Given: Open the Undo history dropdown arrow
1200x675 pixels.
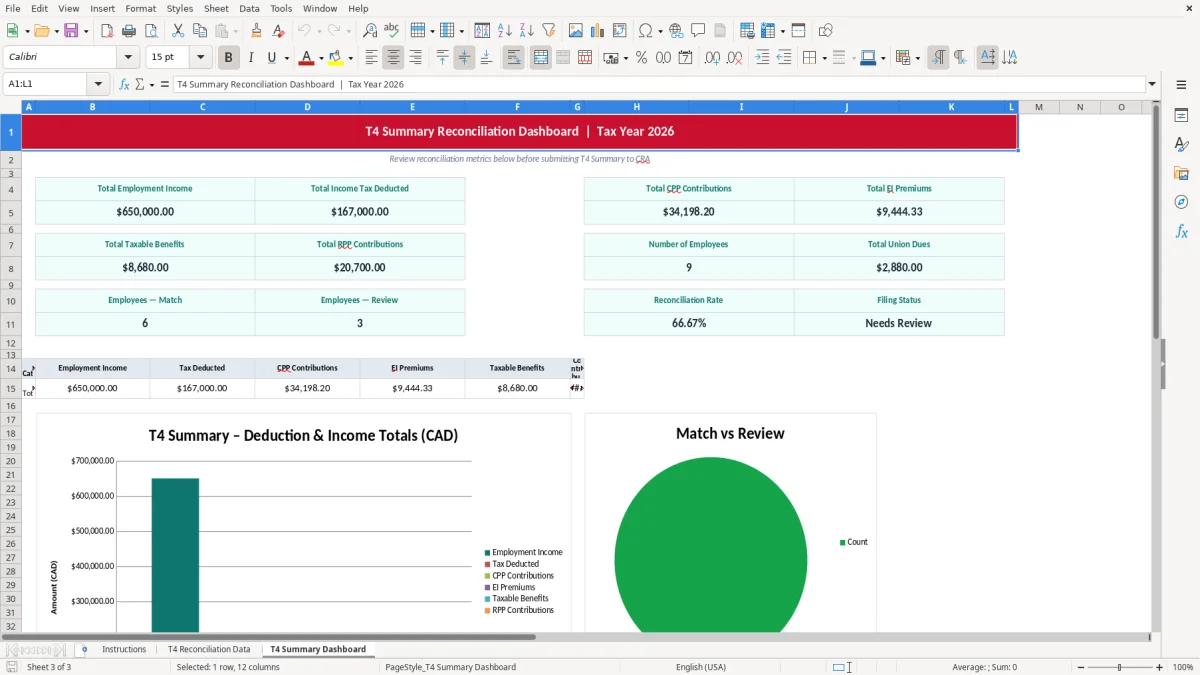Looking at the screenshot, I should coord(319,31).
